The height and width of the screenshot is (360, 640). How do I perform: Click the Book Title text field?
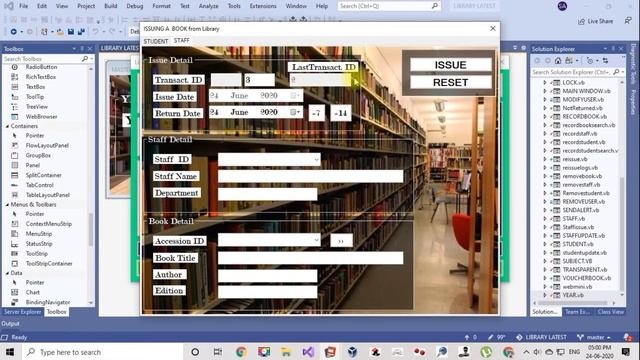(311, 258)
